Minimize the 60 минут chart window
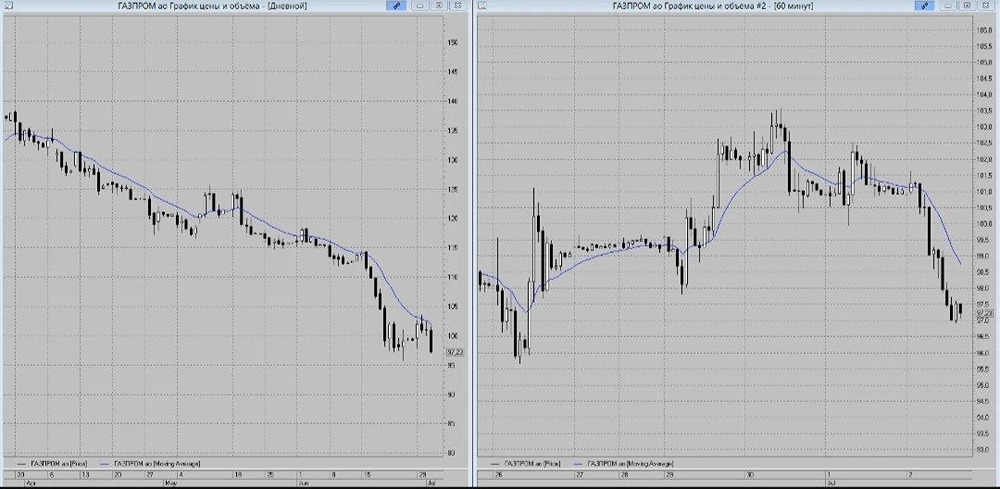This screenshot has height=489, width=1000. coord(948,5)
